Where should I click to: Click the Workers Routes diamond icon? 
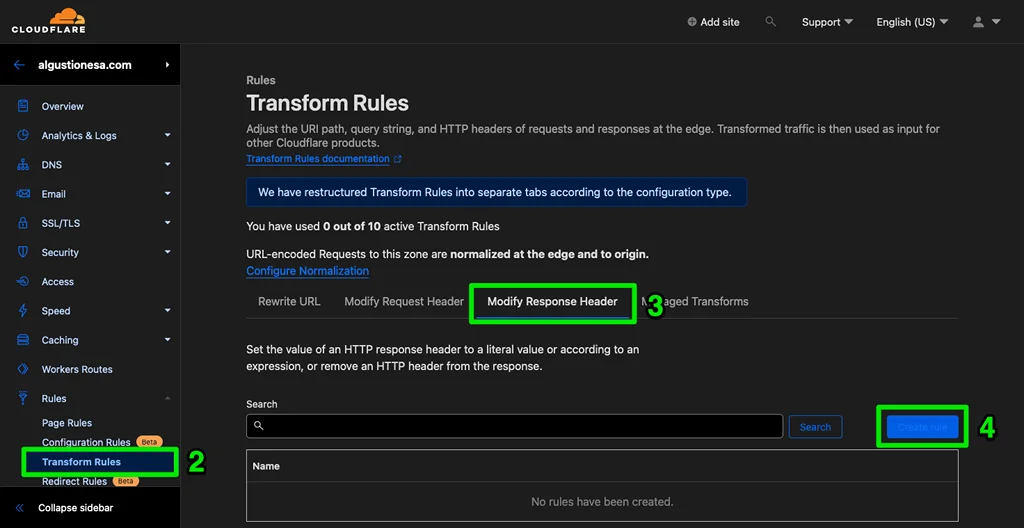[x=23, y=369]
